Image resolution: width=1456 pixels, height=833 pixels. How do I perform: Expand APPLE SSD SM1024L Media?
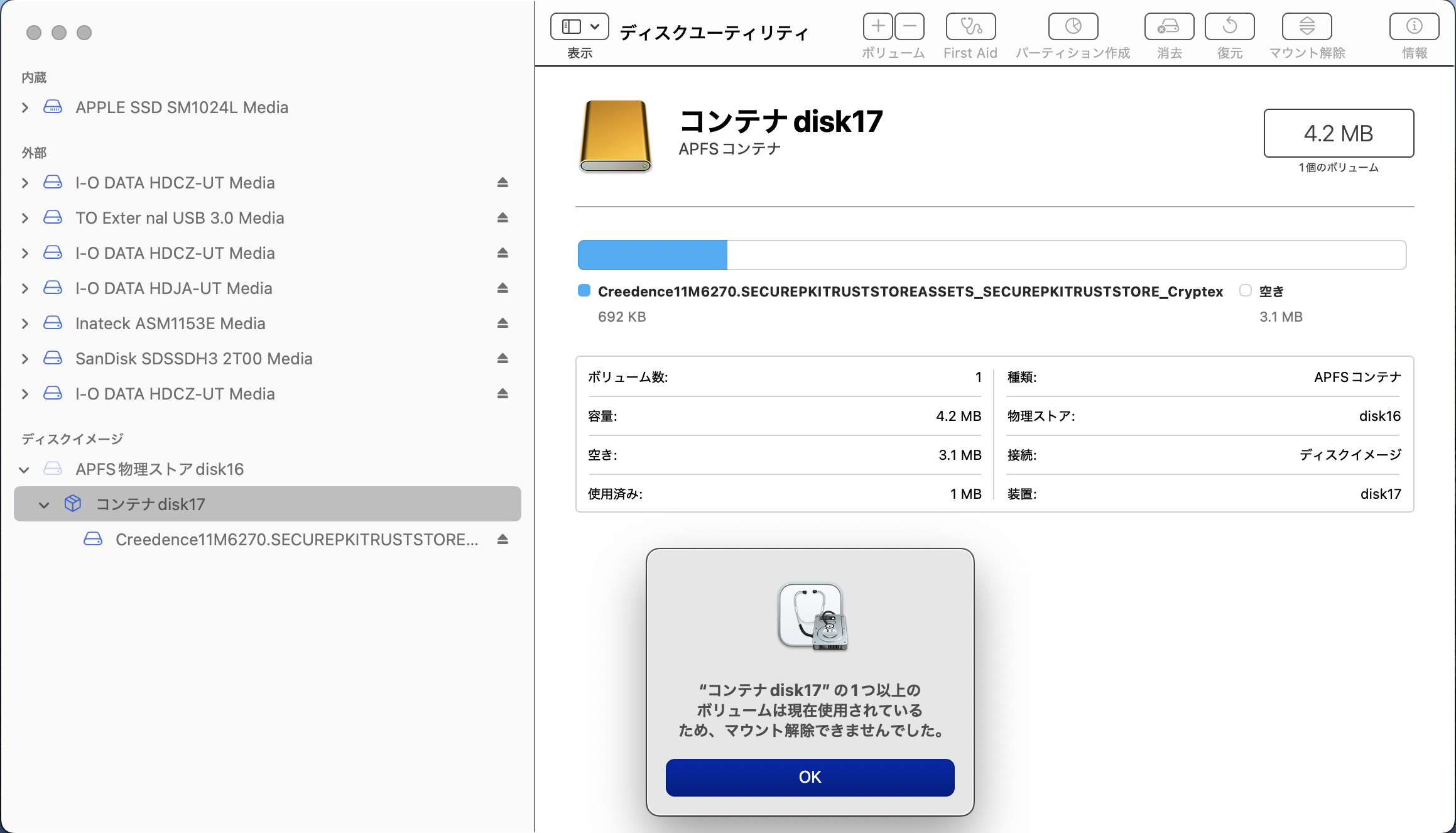[25, 107]
